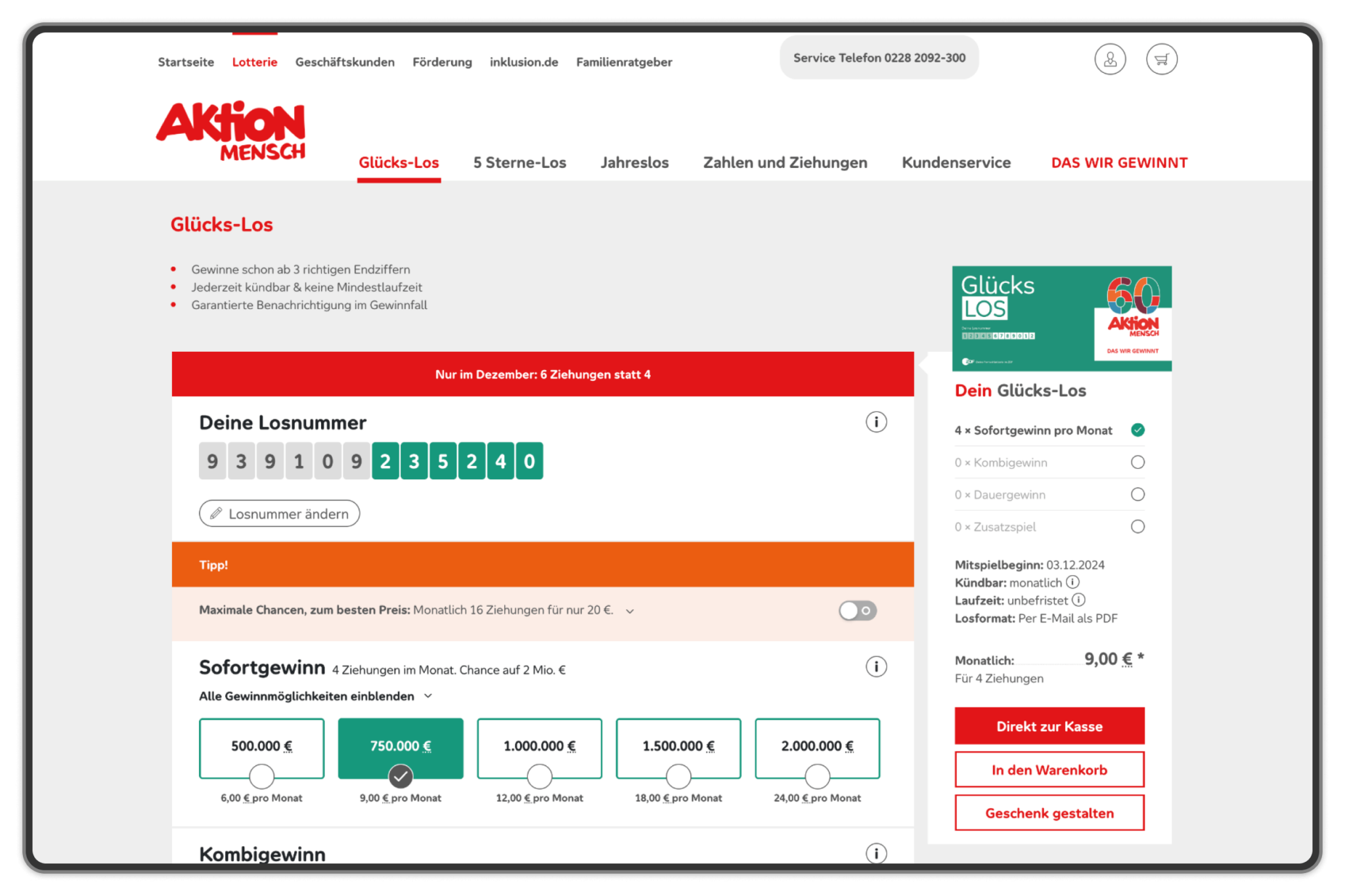Click the user account icon top right
The image size is (1345, 896).
point(1110,31)
